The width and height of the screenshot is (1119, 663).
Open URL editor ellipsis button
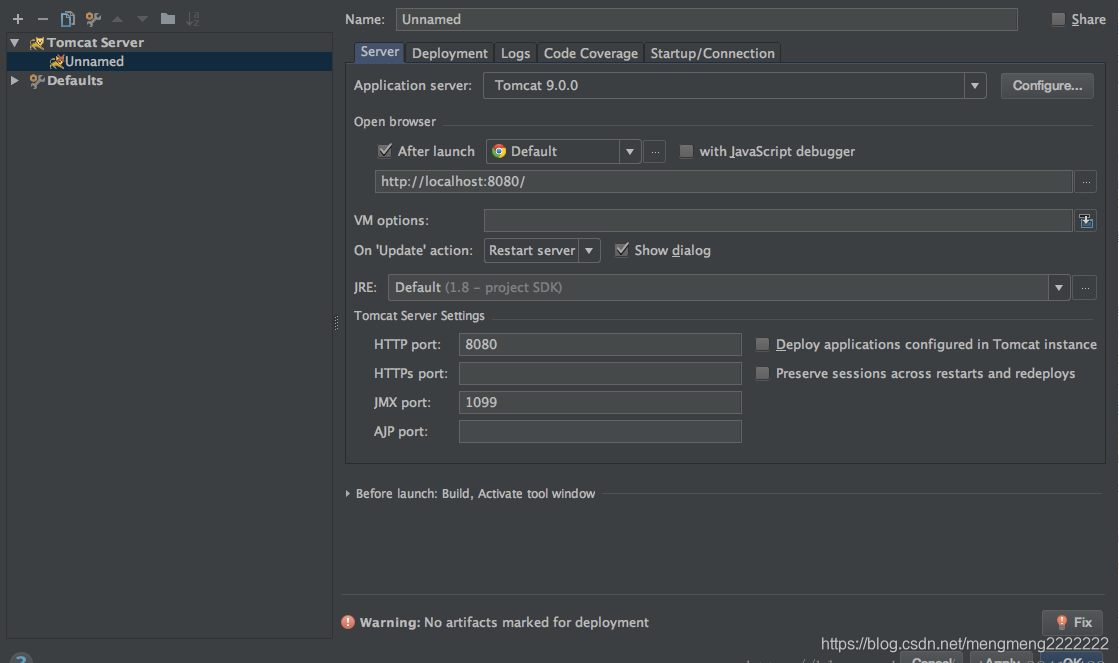coord(1085,181)
